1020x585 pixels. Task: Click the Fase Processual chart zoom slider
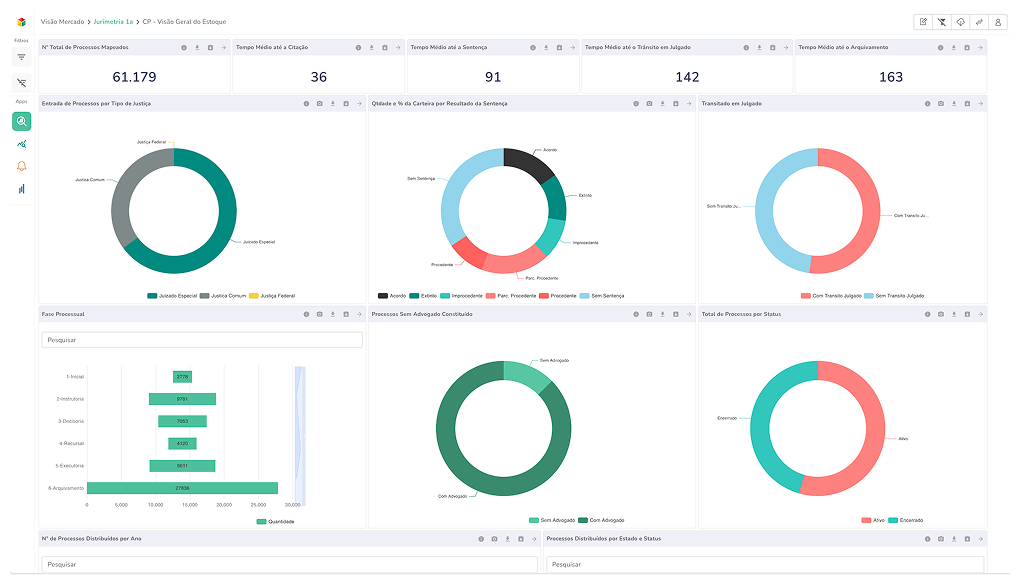tap(300, 436)
